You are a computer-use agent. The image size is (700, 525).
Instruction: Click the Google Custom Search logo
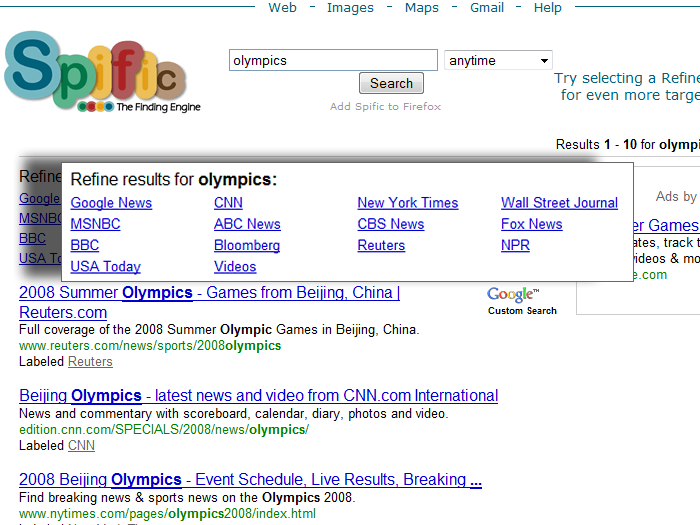click(522, 301)
